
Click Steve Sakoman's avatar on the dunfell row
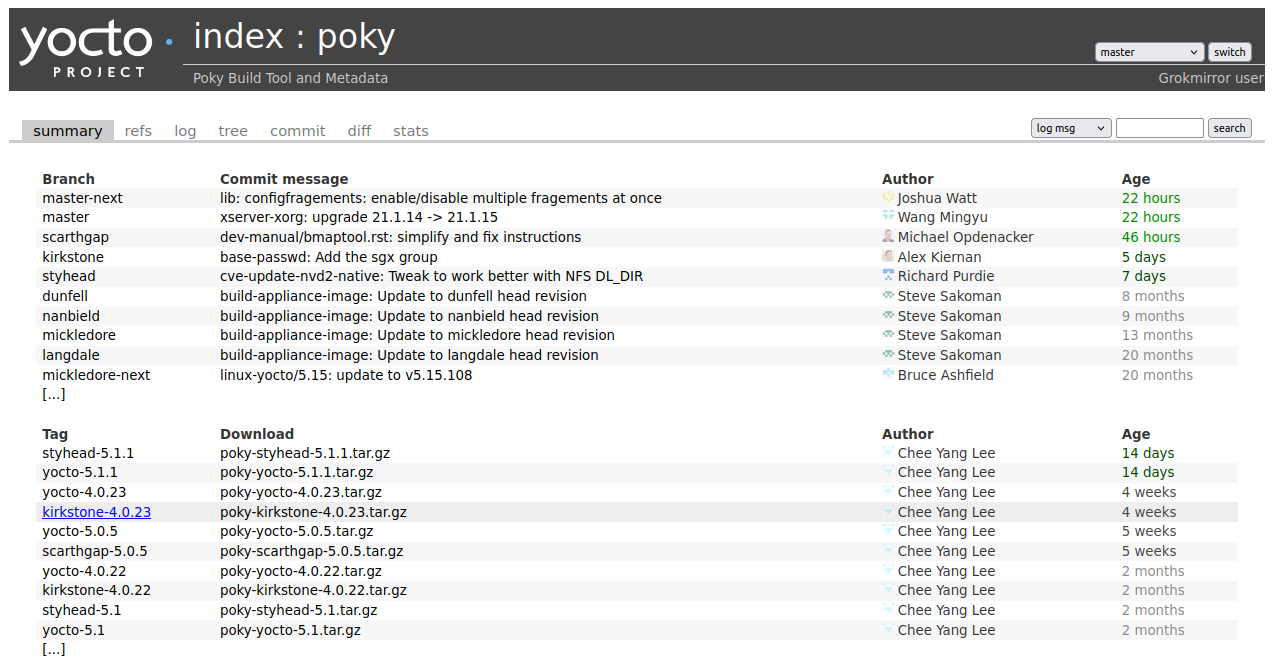click(888, 296)
